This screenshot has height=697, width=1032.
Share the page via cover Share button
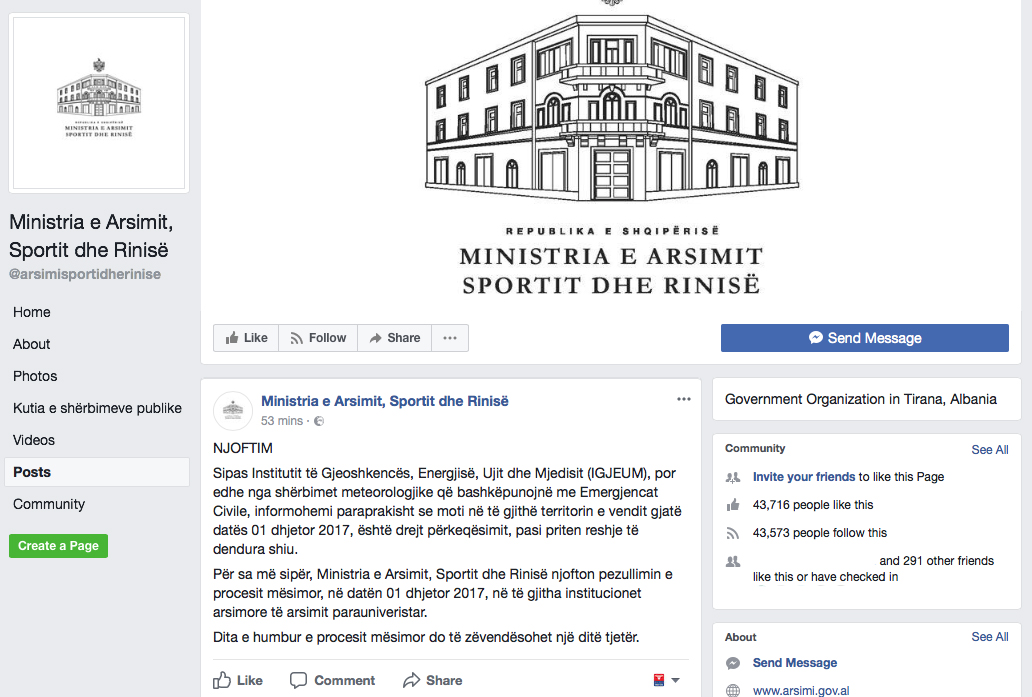tap(395, 338)
